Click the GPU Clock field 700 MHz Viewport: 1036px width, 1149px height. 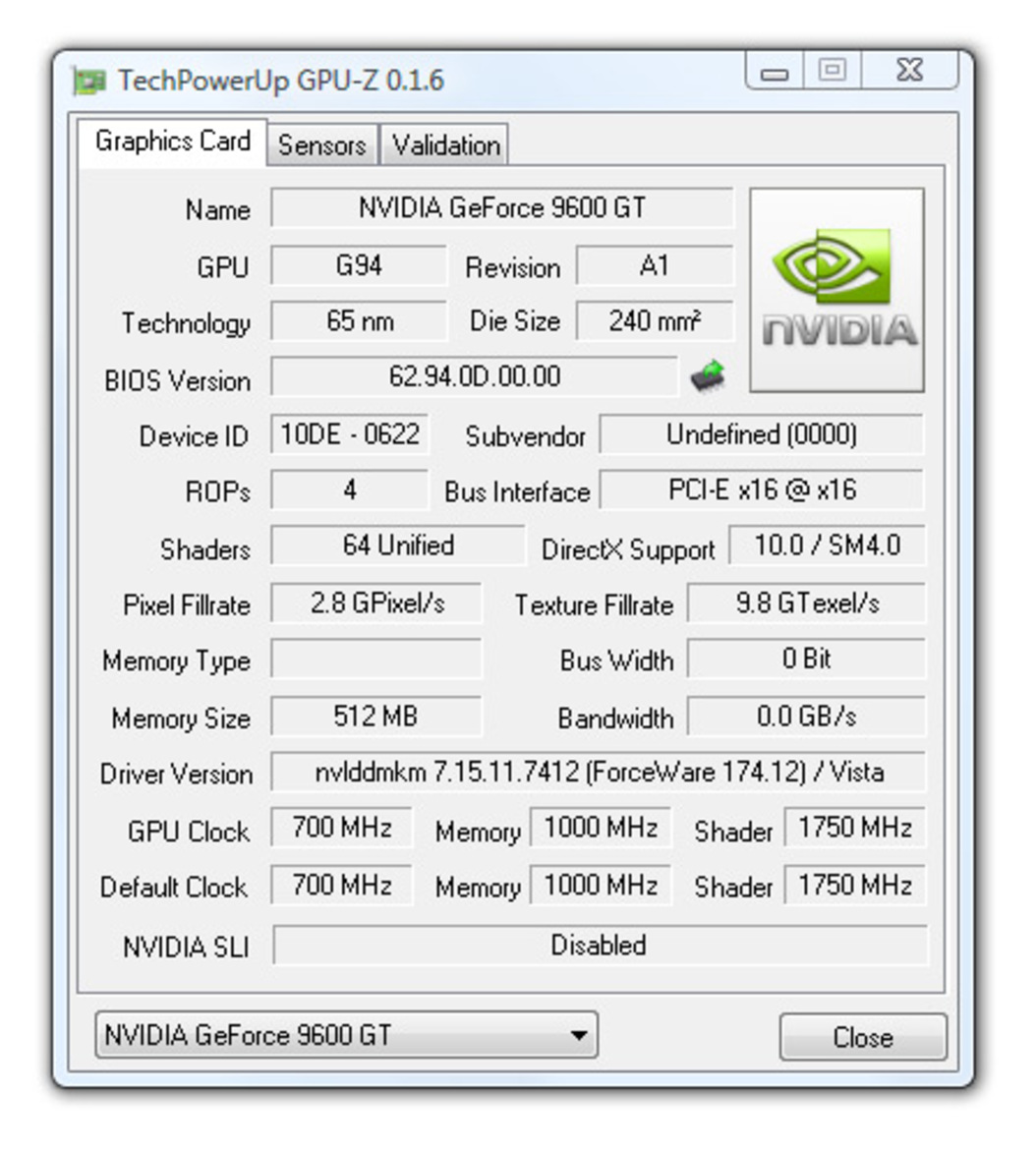341,828
